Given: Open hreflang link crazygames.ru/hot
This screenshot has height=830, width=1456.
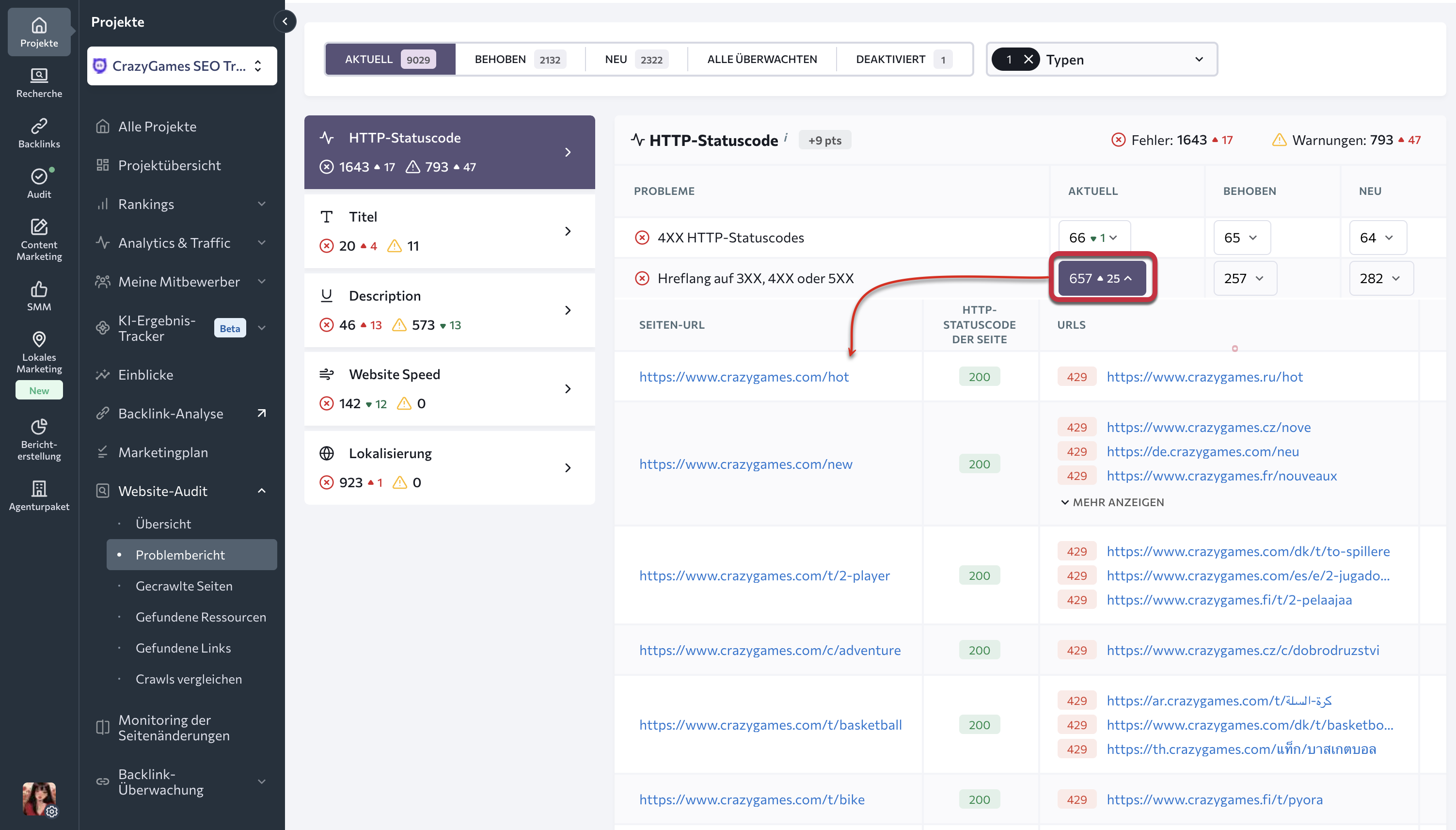Looking at the screenshot, I should pyautogui.click(x=1205, y=377).
